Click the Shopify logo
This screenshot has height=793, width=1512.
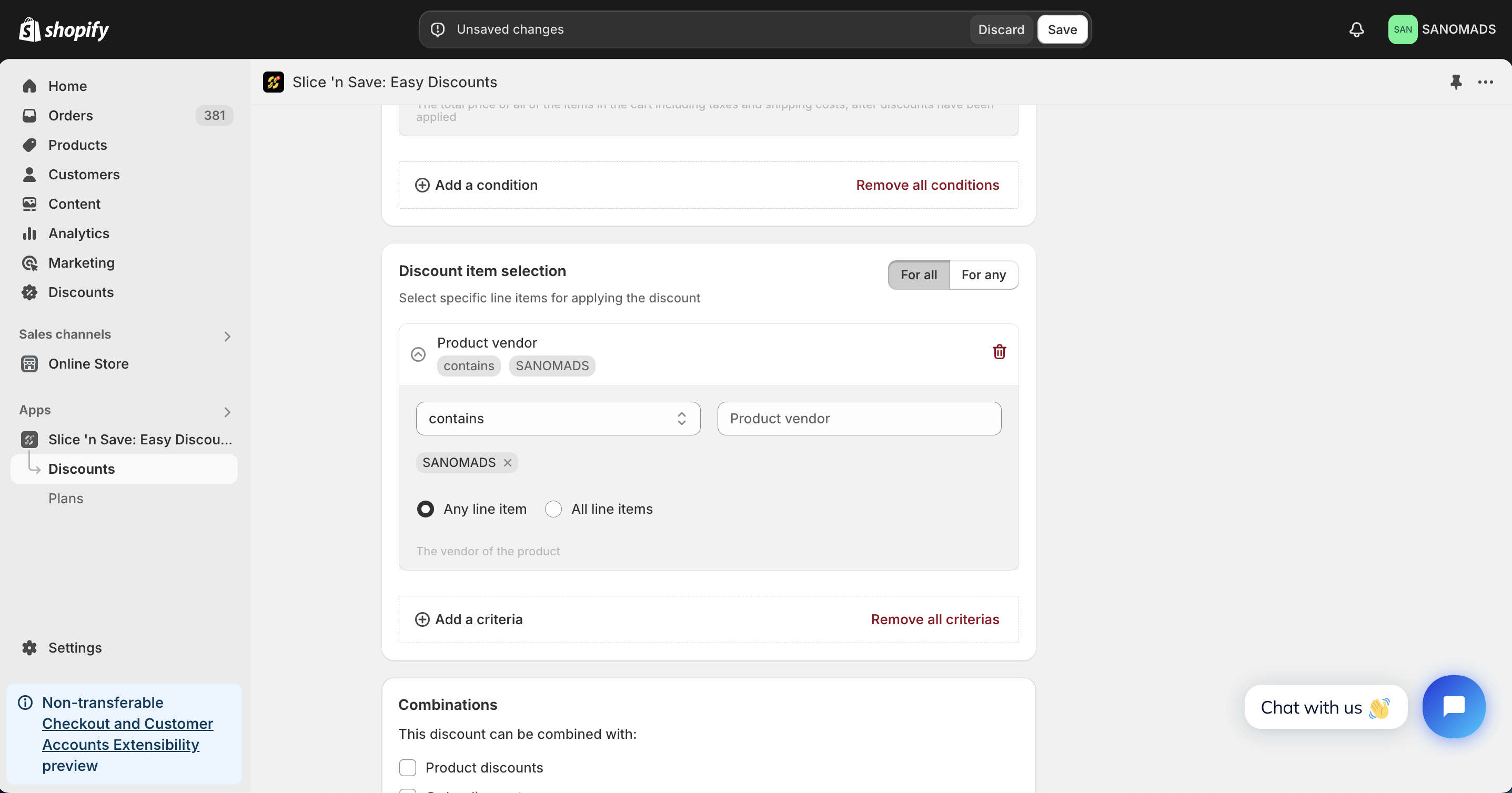pos(64,29)
